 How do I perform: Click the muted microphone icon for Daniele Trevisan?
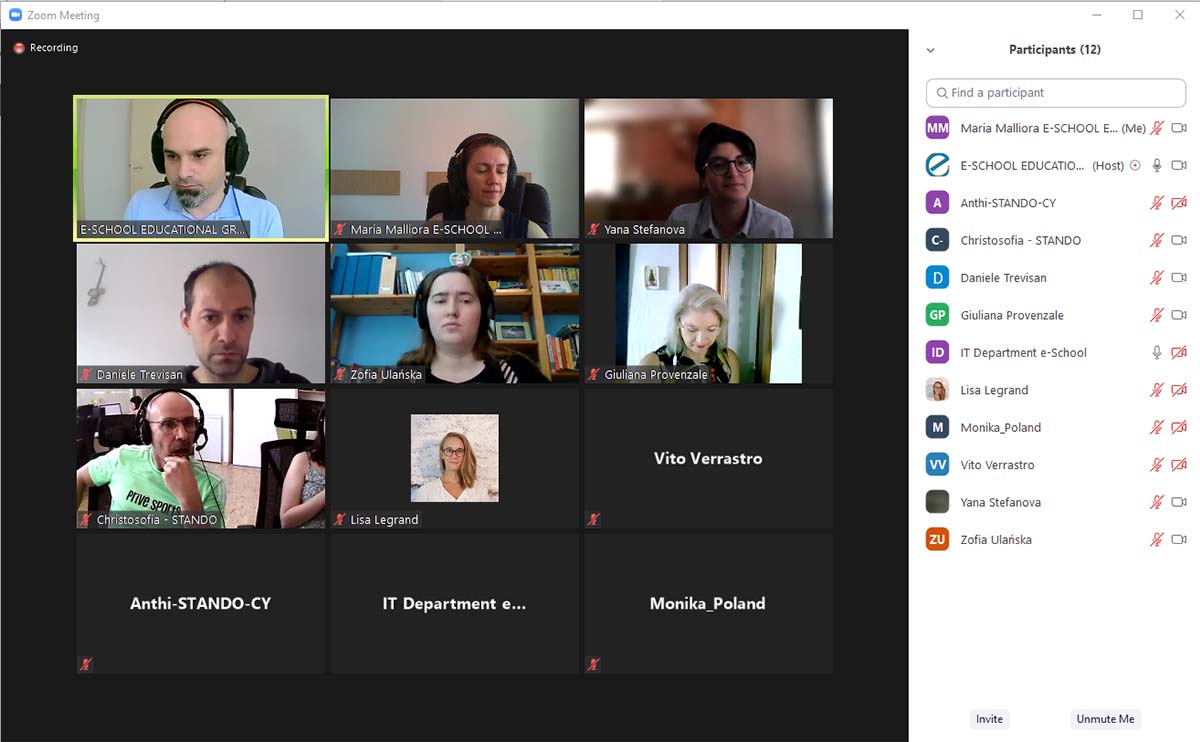tap(1157, 278)
